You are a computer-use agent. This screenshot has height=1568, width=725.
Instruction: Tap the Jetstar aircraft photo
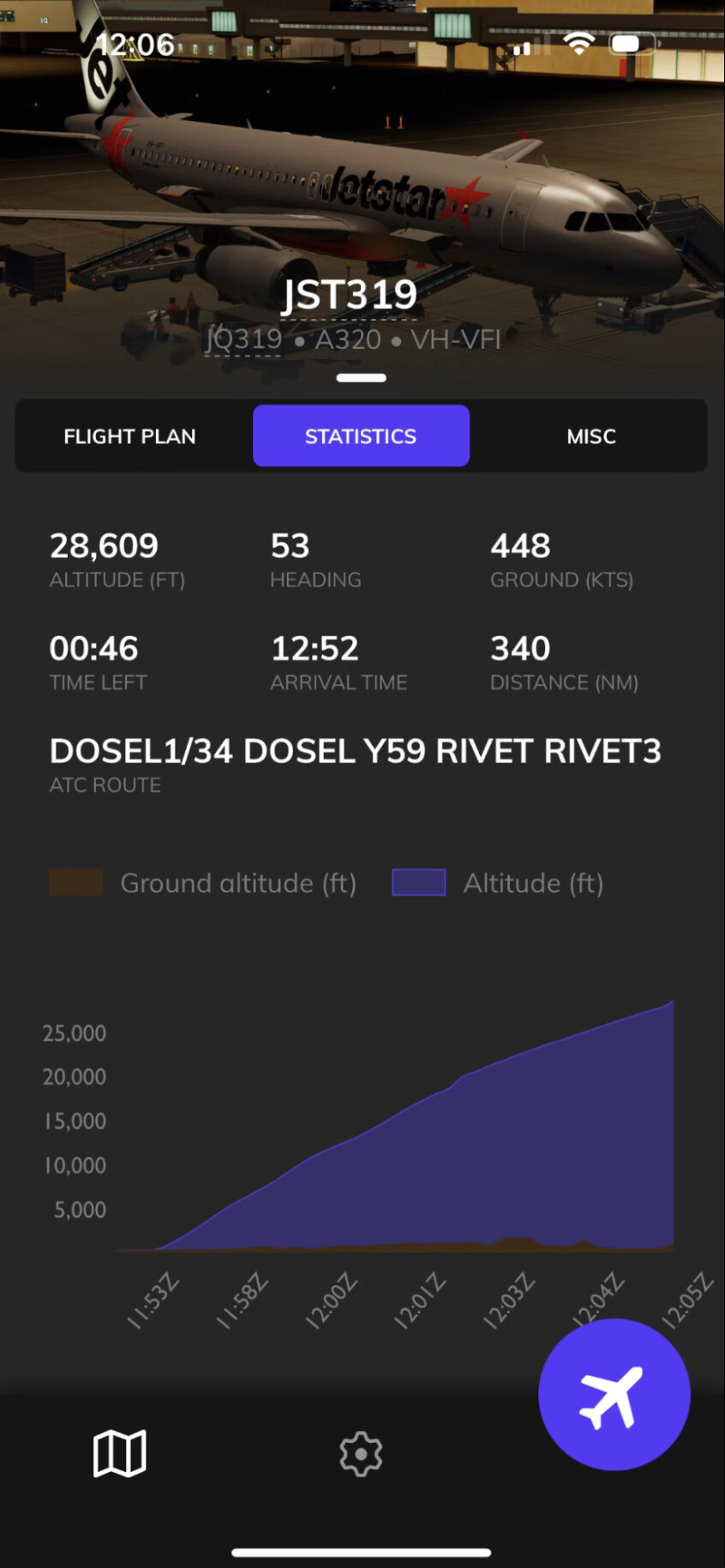point(362,171)
